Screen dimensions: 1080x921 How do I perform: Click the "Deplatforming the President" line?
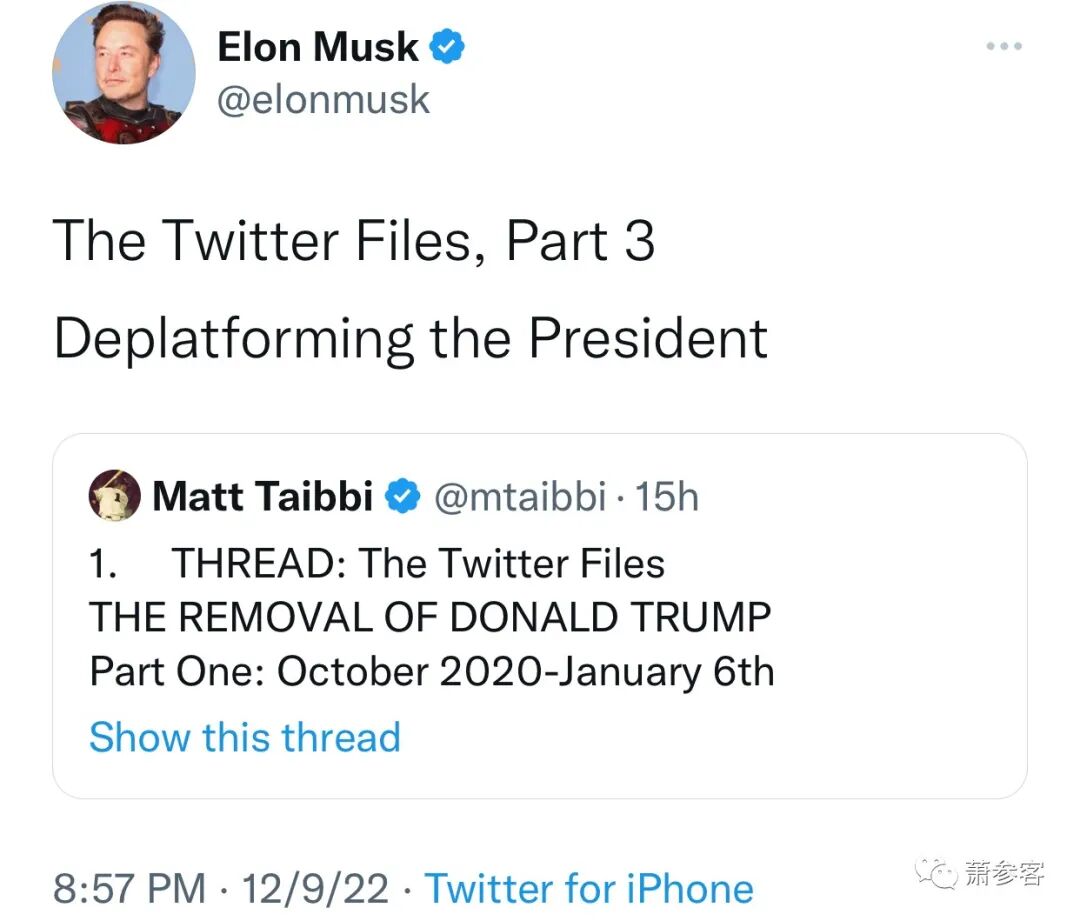(410, 339)
